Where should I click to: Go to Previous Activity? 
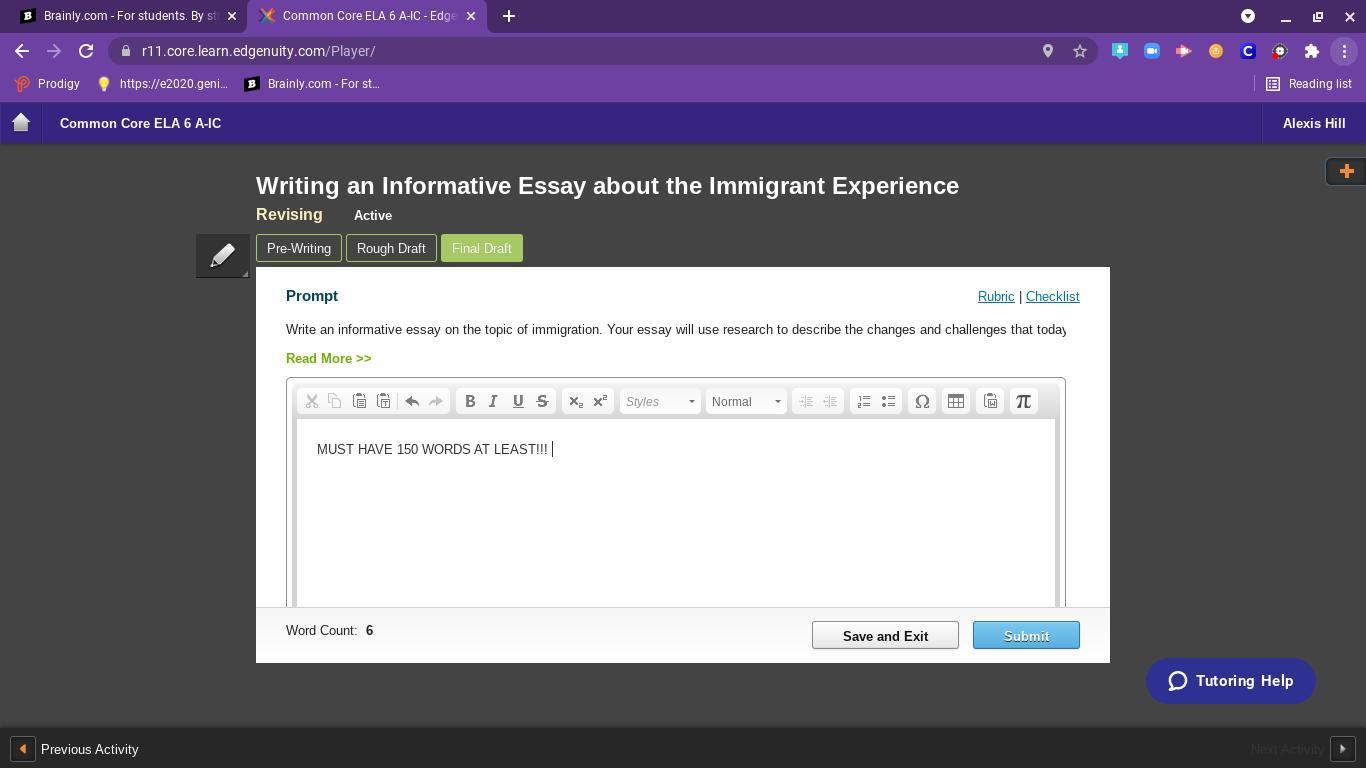click(75, 749)
